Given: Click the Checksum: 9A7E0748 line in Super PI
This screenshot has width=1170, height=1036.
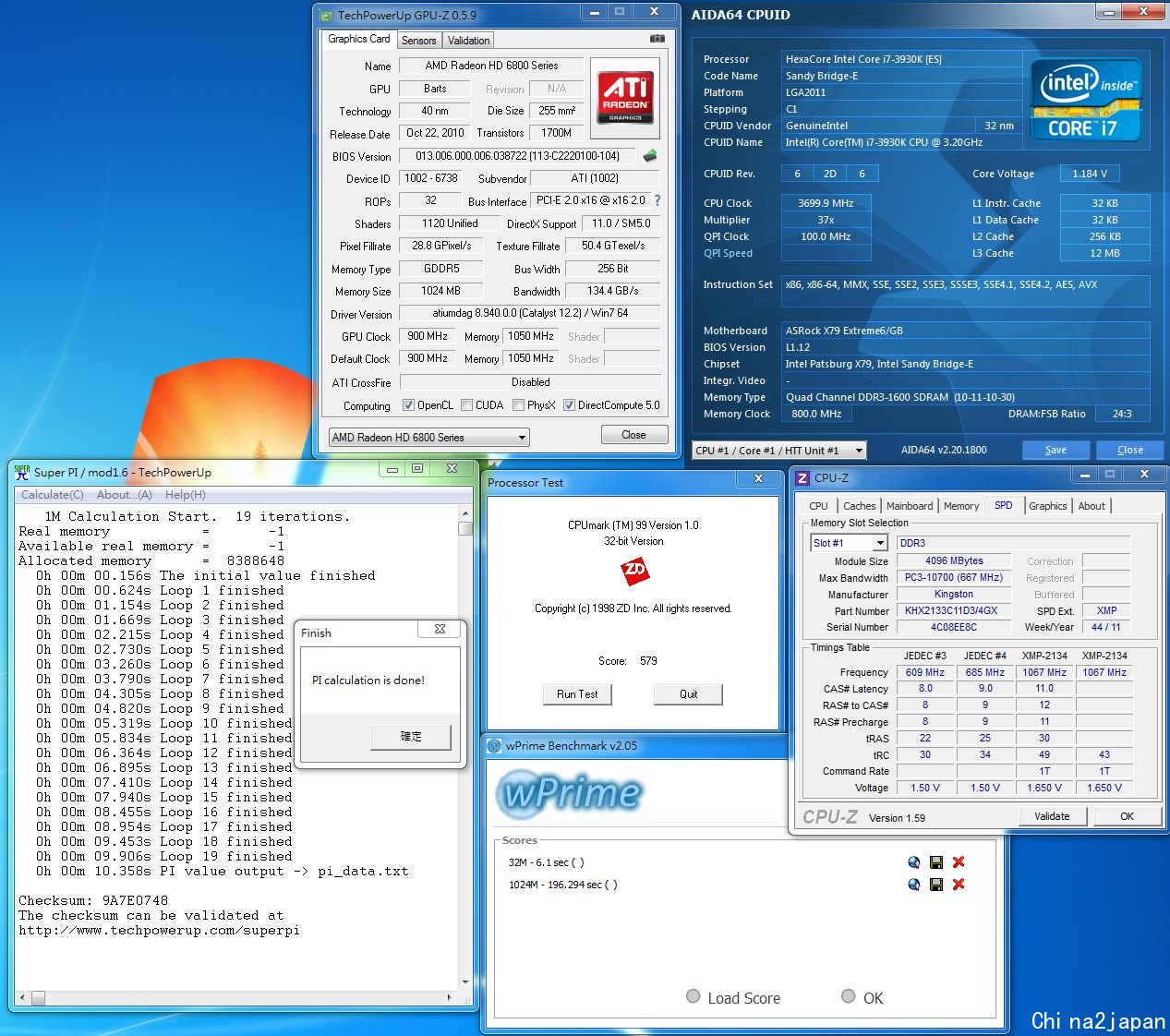Looking at the screenshot, I should (x=93, y=900).
